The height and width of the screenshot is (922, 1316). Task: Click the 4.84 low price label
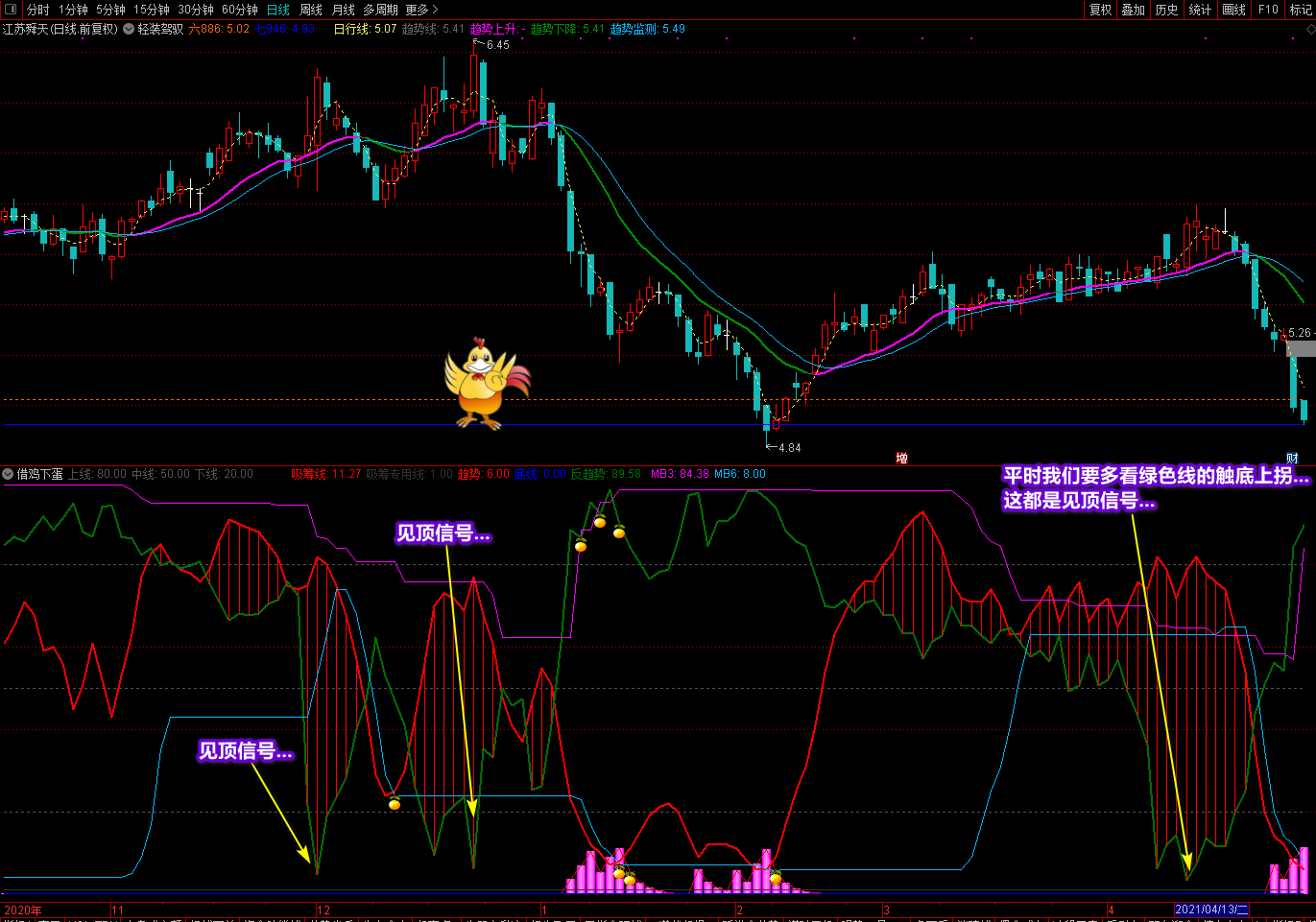789,448
